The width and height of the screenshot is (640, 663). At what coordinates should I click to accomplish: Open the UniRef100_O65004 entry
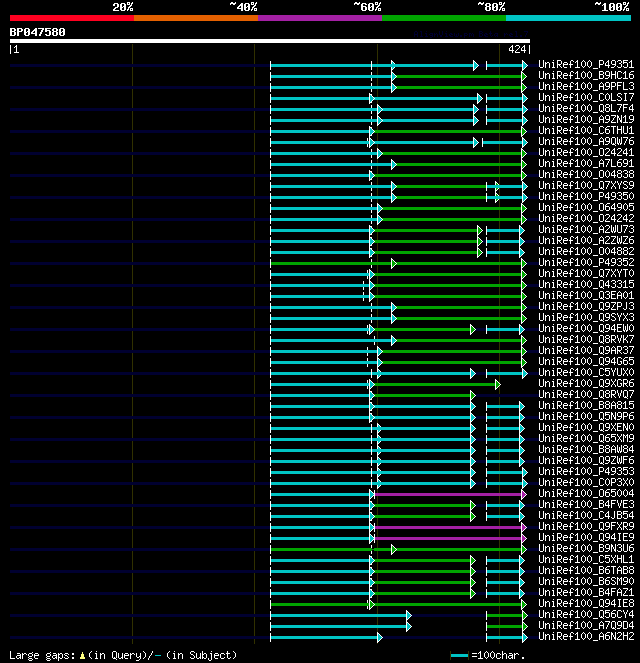coord(586,493)
